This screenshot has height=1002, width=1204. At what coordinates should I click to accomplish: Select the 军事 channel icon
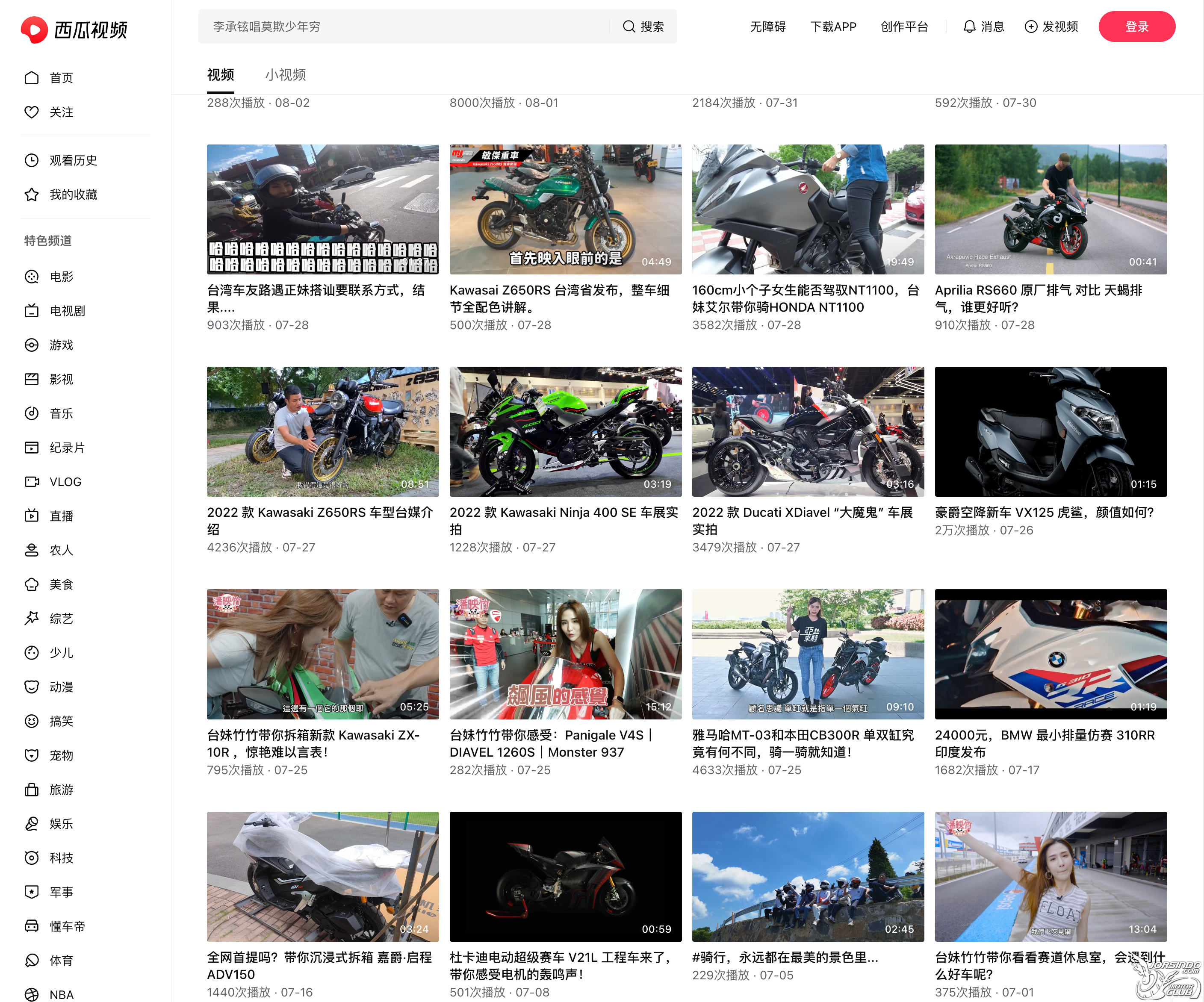(32, 893)
